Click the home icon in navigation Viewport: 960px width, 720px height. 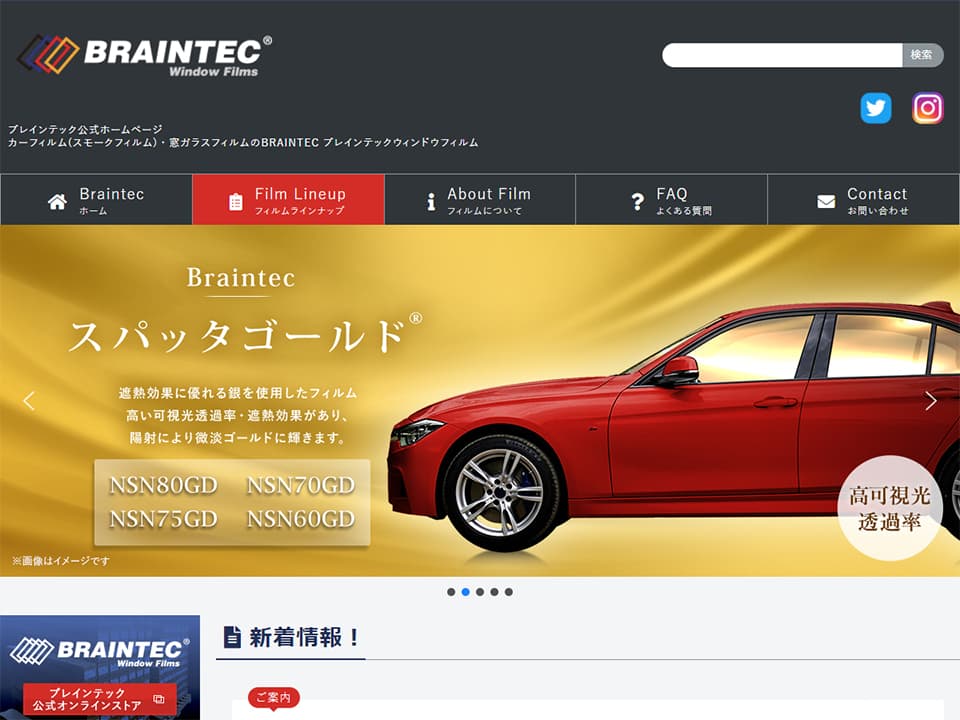pyautogui.click(x=57, y=201)
